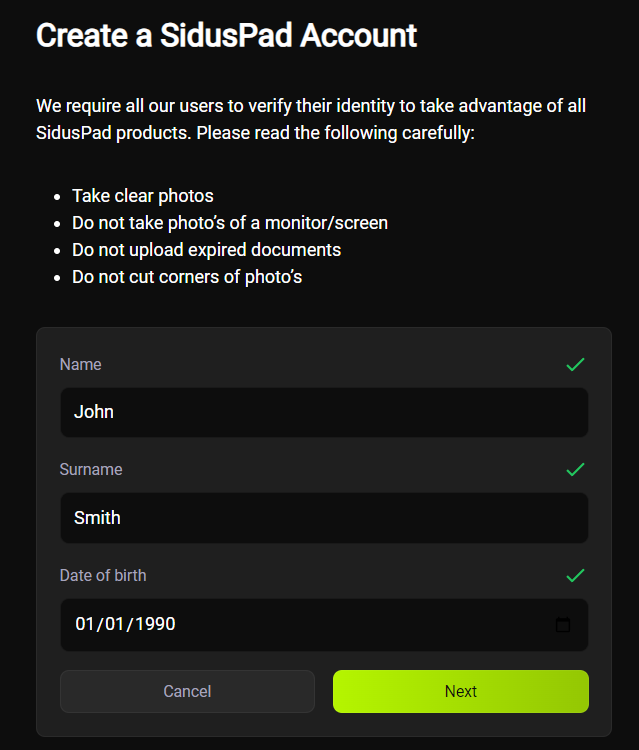
Task: Click the green checkmark beside Date of birth
Action: coord(575,575)
